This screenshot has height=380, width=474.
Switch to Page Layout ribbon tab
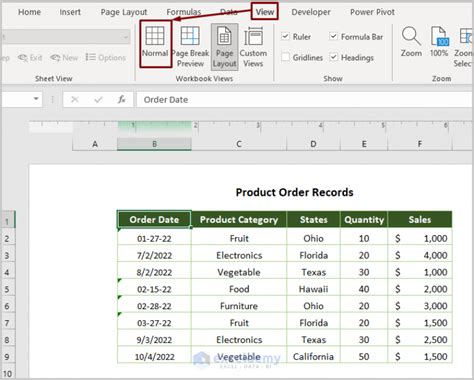[124, 12]
